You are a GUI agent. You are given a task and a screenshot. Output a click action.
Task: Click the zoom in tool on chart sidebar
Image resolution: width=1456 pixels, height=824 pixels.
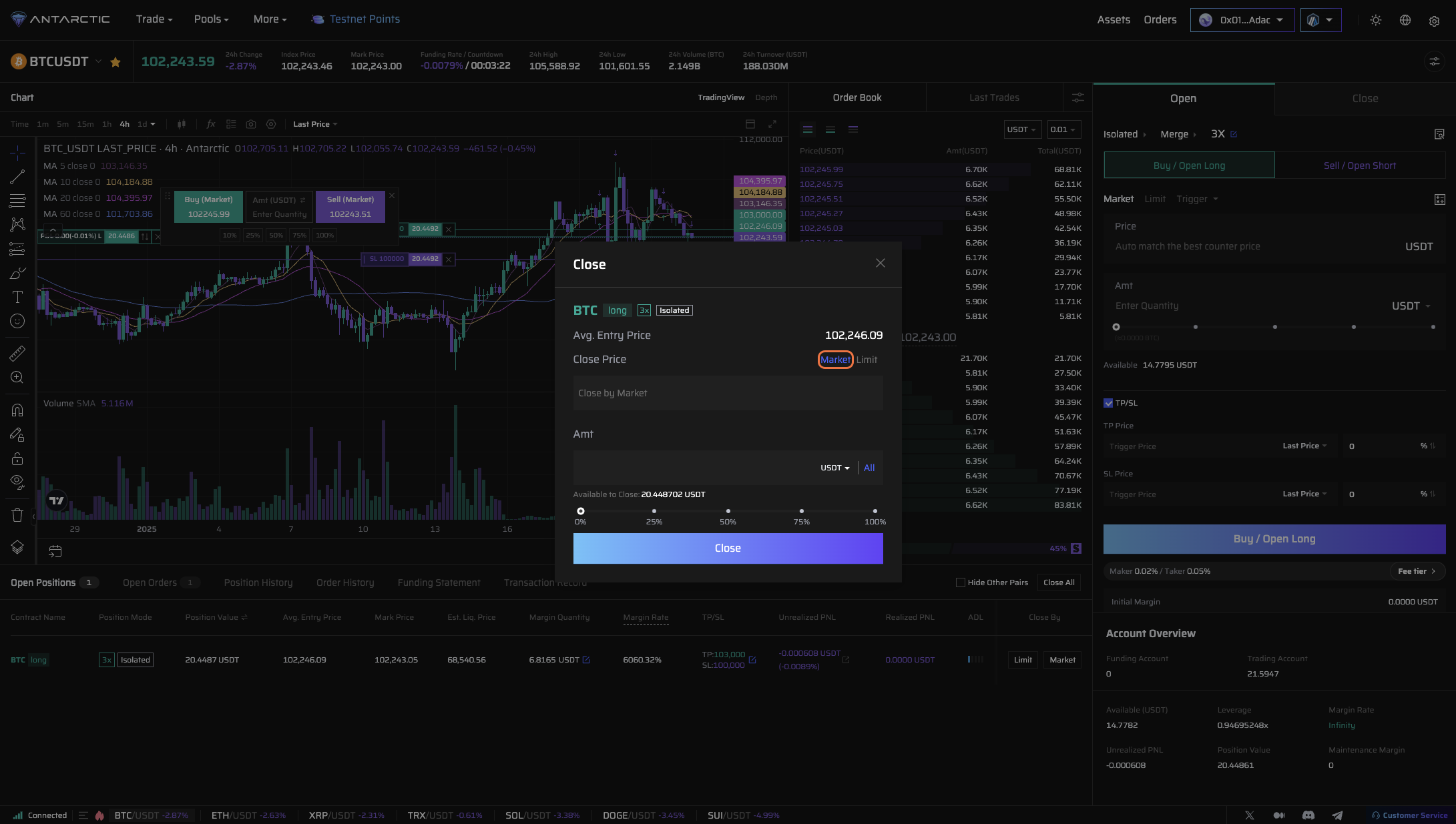[17, 377]
